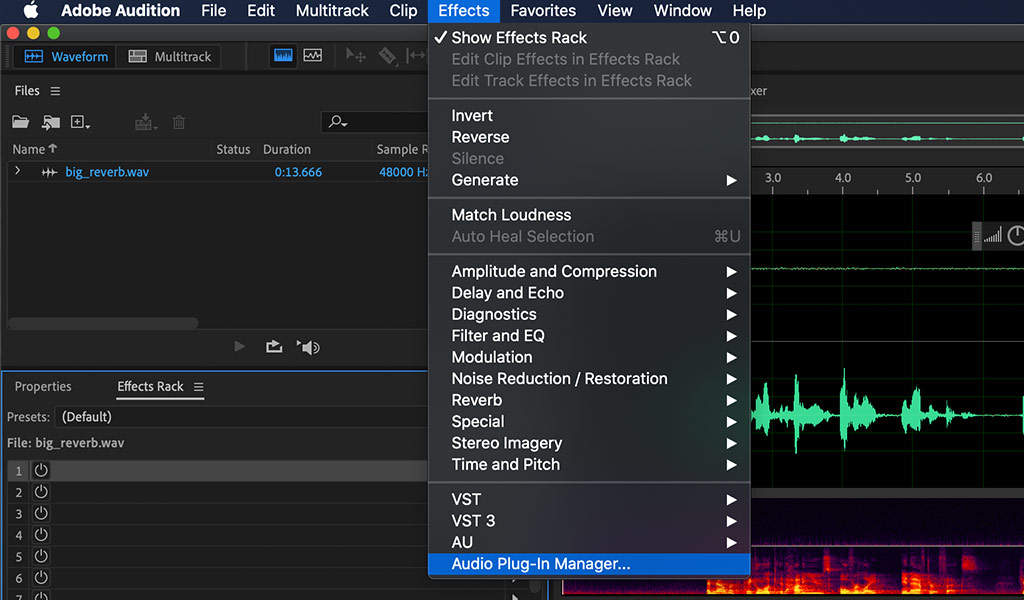Expand the VST submenu
Viewport: 1024px width, 600px height.
pos(588,499)
